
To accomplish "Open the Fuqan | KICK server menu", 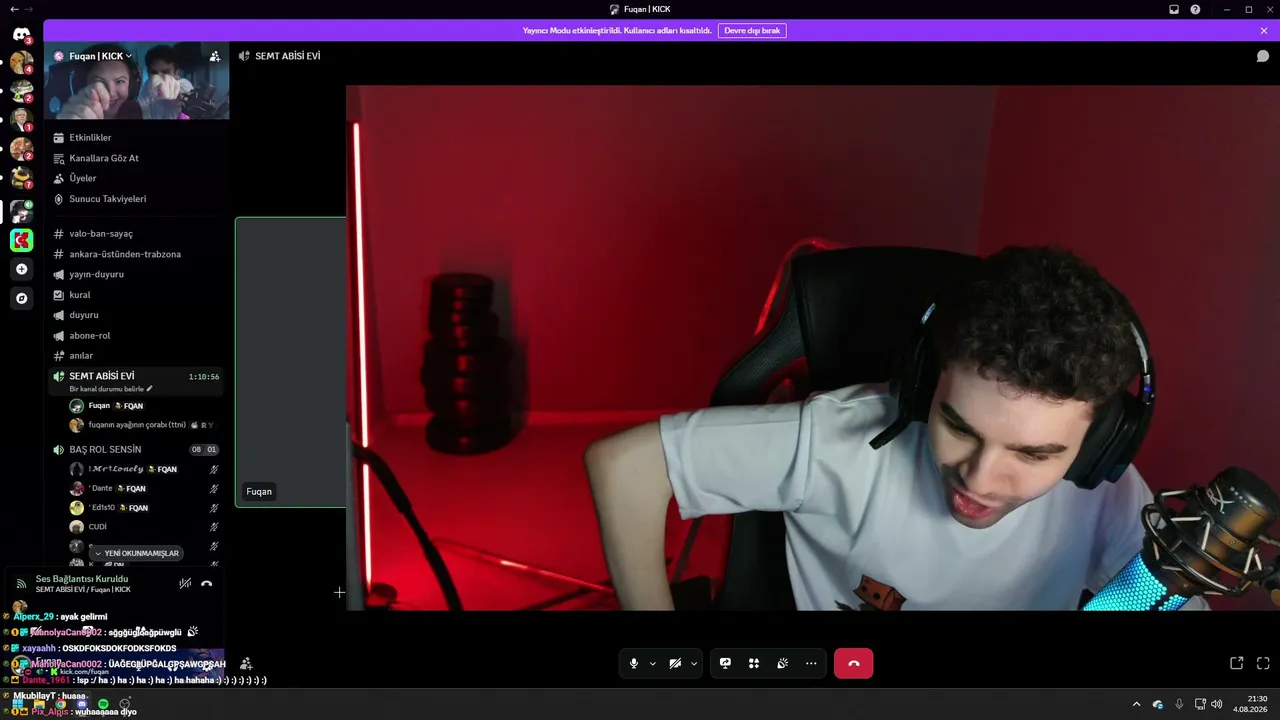I will (x=93, y=56).
